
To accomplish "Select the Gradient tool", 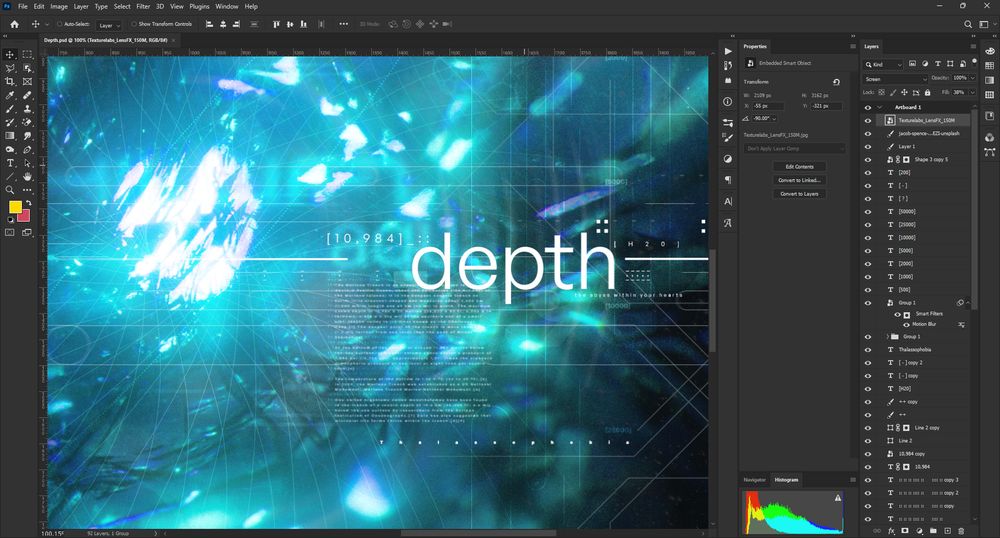I will pos(10,136).
